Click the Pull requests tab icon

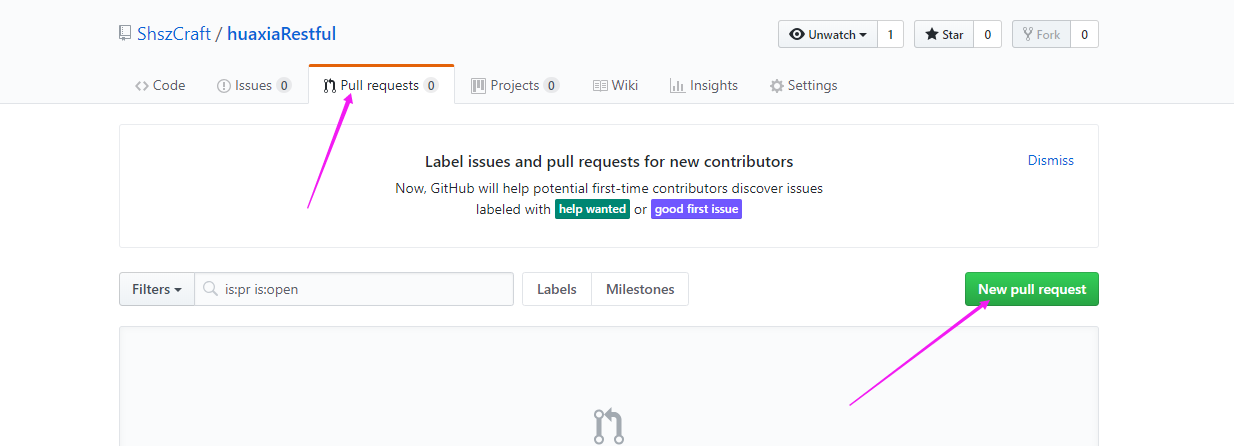coord(330,86)
